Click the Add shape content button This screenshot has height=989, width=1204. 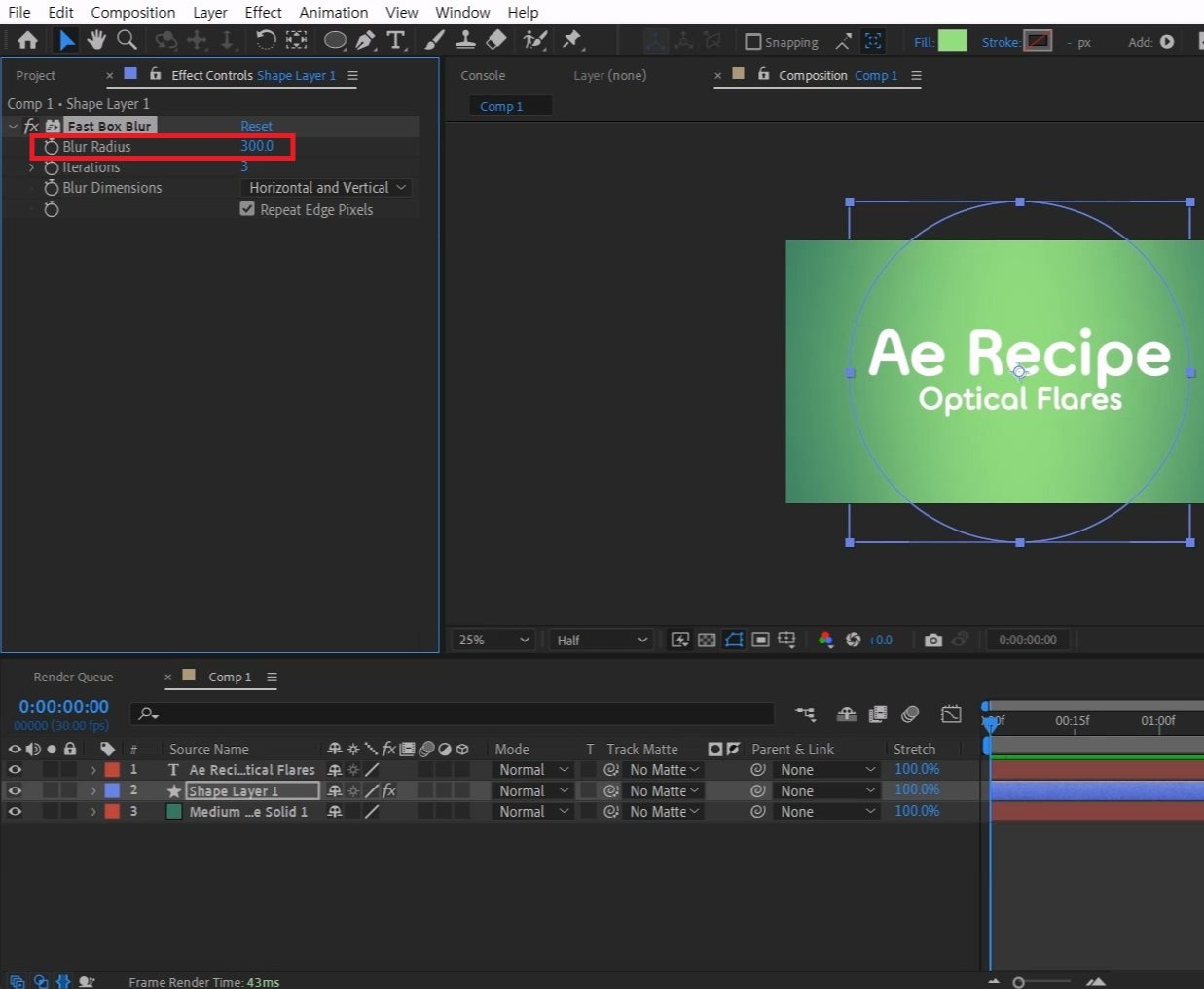[x=1167, y=42]
